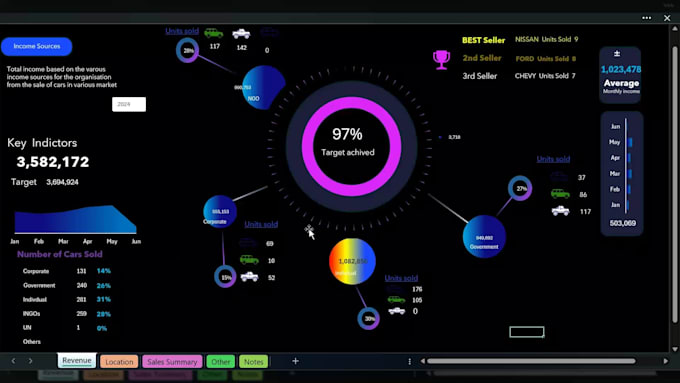Click the 28% ring indicator
This screenshot has width=680, height=383.
[x=187, y=50]
